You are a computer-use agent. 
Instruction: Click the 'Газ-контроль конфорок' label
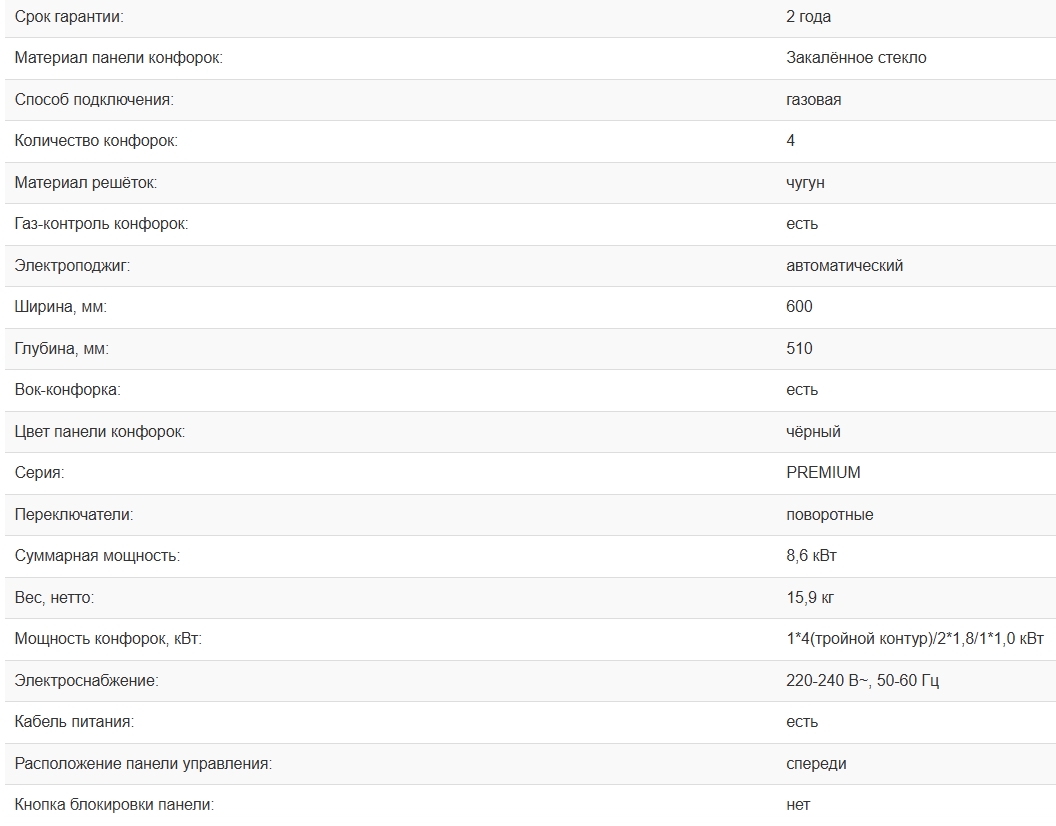pyautogui.click(x=101, y=224)
